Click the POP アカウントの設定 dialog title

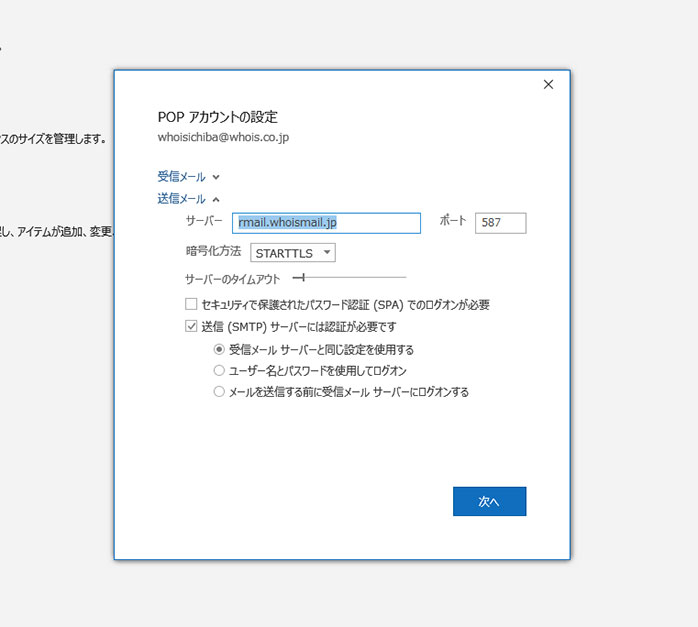coord(217,116)
